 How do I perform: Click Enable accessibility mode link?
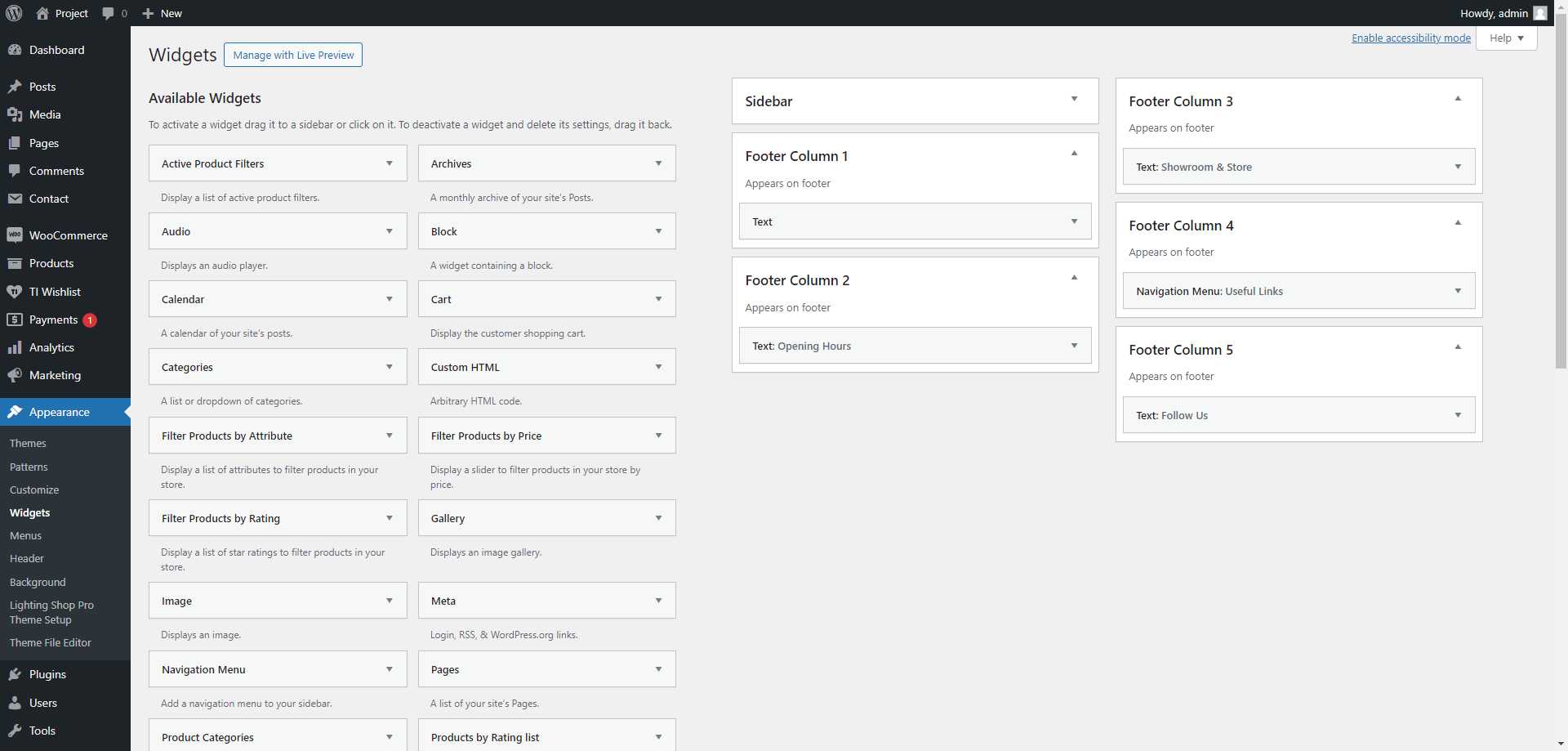click(x=1410, y=38)
